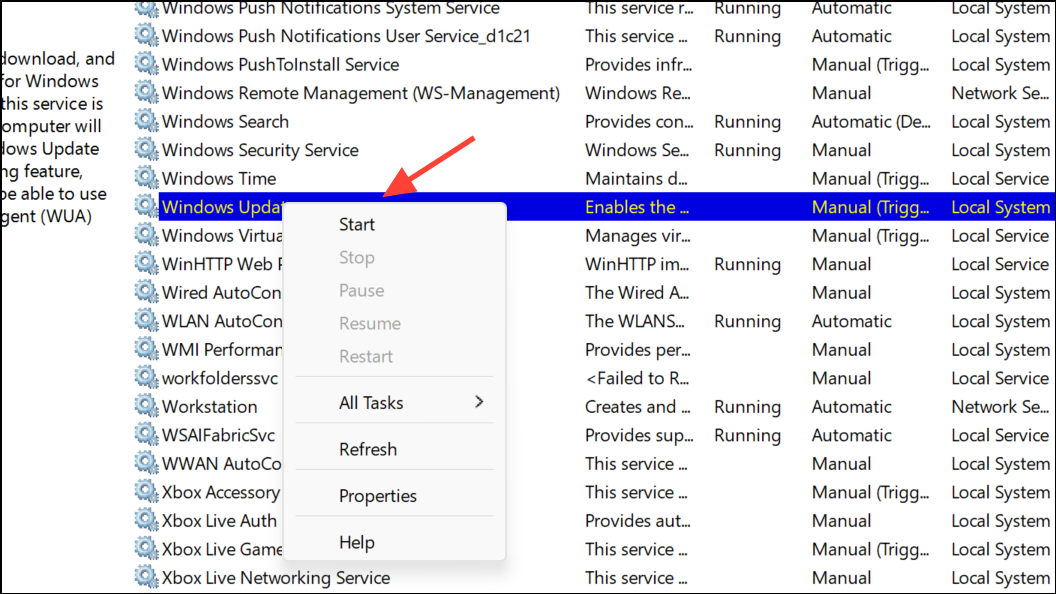1056x594 pixels.
Task: Click 'Enables the ...' description in highlighted row
Action: 637,207
